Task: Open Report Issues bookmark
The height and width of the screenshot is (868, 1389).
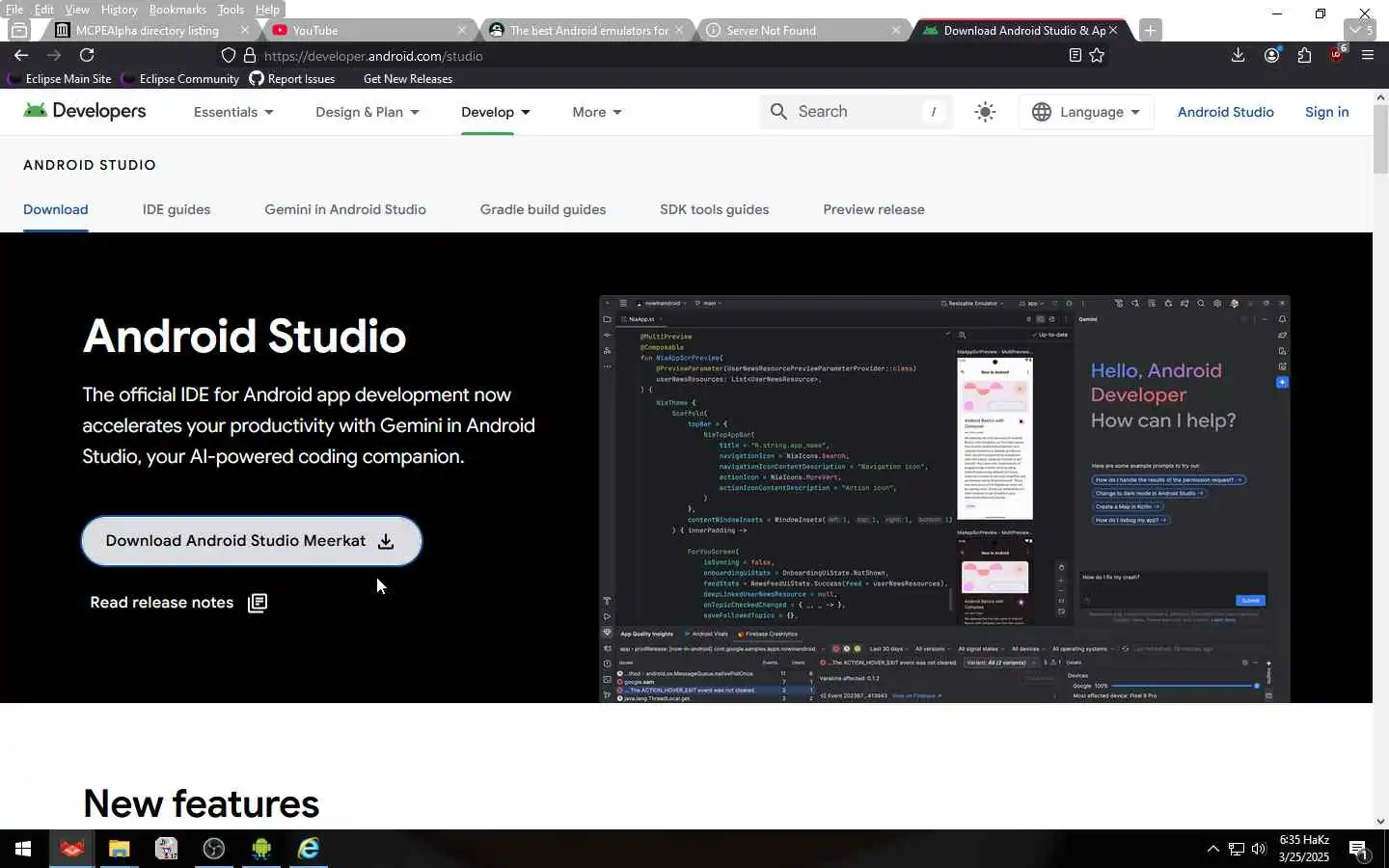Action: tap(292, 79)
